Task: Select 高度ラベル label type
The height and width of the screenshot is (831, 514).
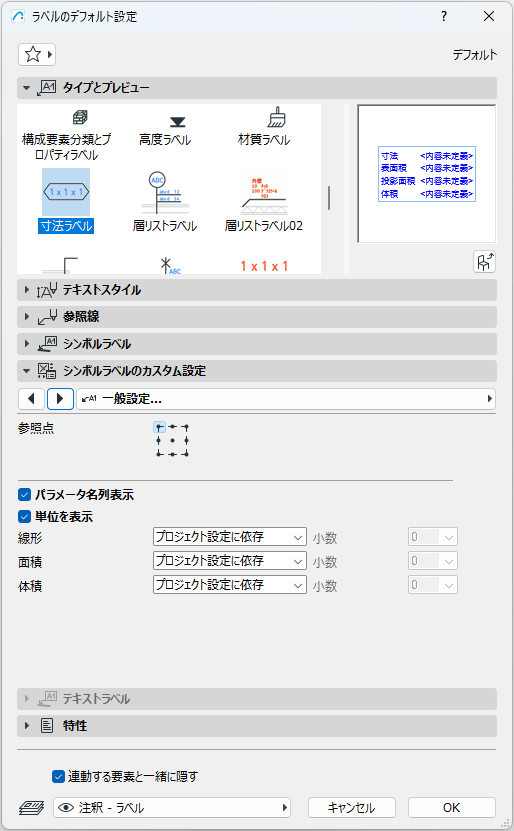Action: (x=165, y=131)
